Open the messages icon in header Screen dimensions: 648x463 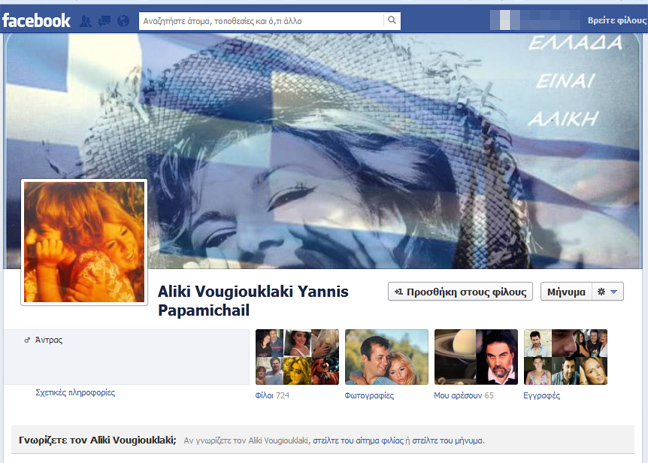tap(104, 20)
